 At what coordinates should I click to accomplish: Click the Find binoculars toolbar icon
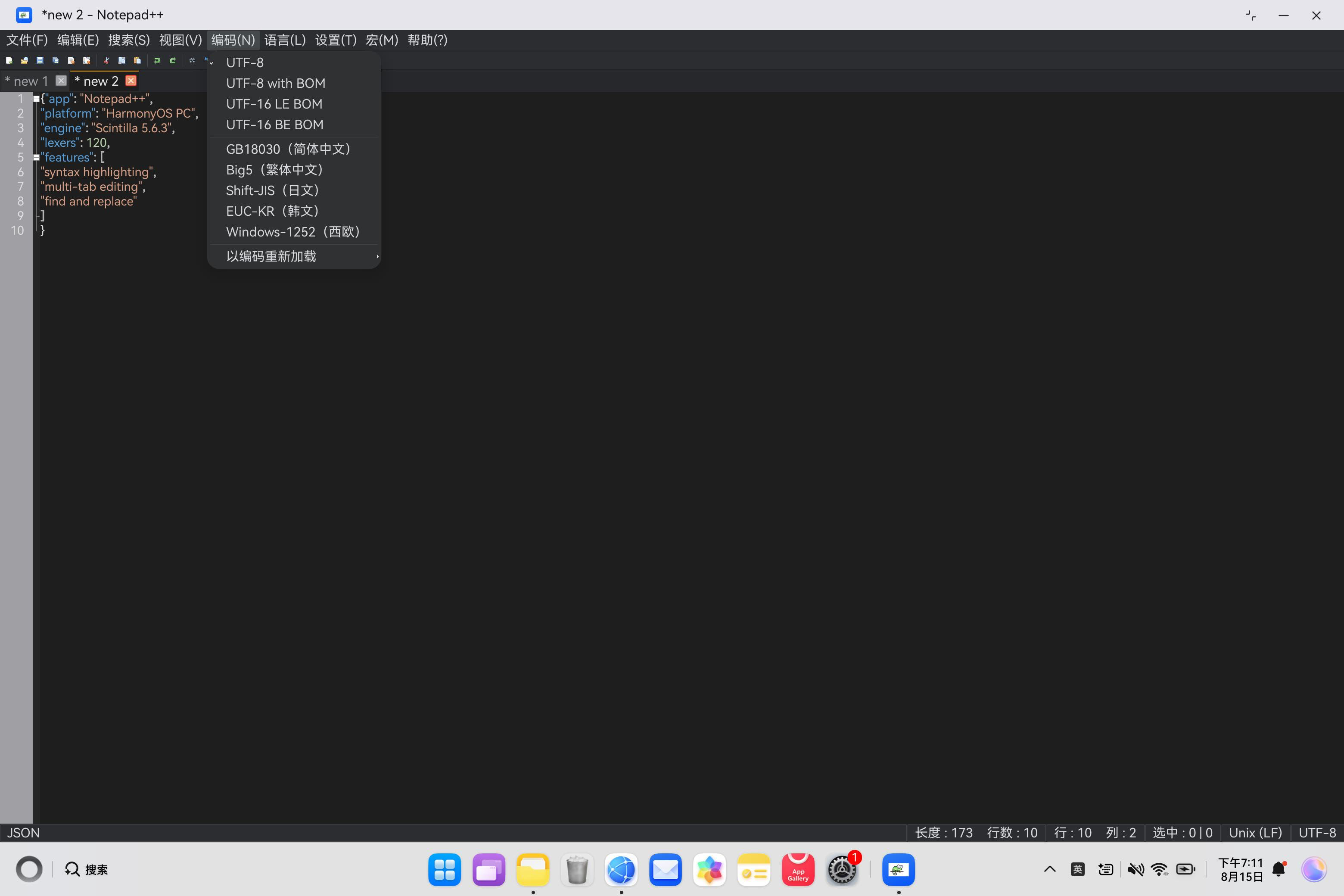point(192,60)
